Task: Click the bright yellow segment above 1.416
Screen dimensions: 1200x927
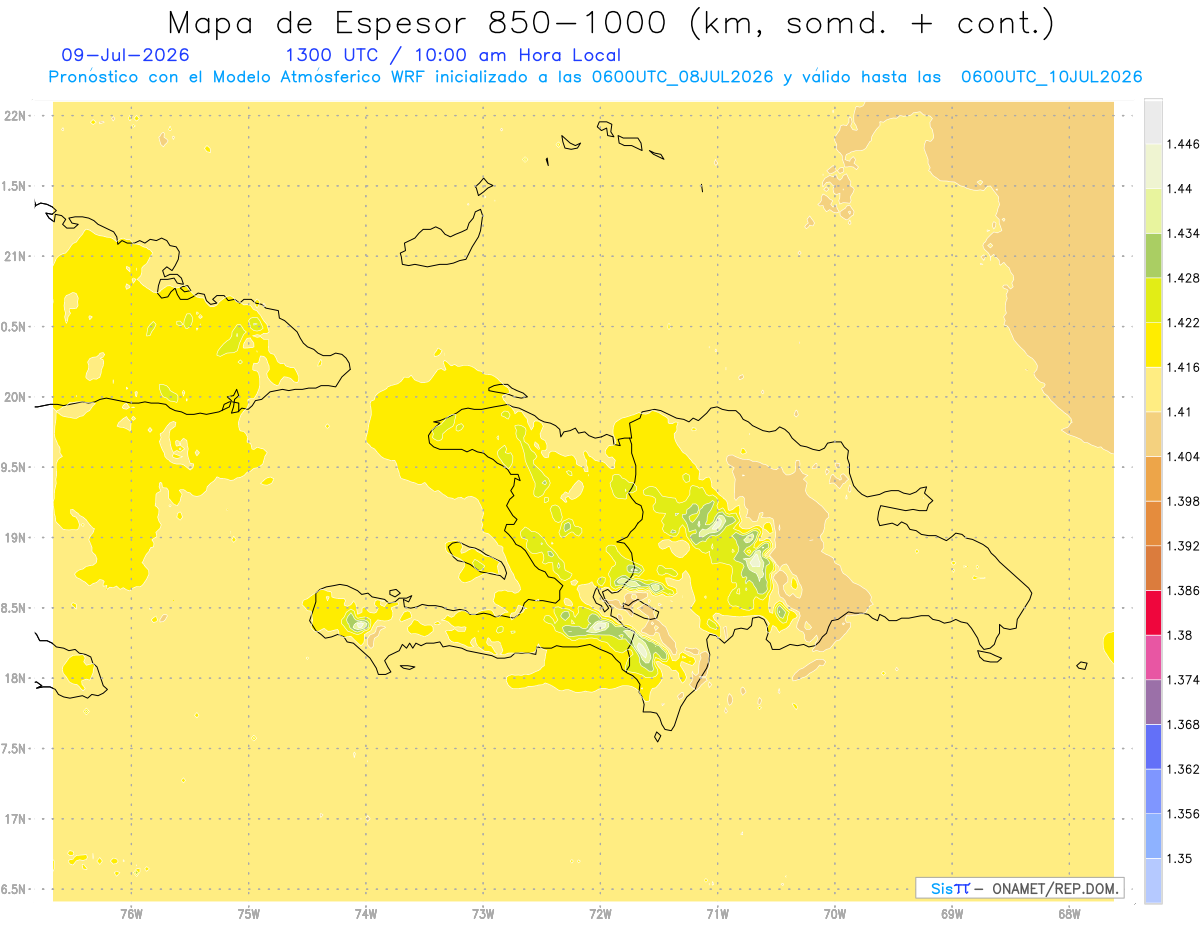Action: (1153, 344)
